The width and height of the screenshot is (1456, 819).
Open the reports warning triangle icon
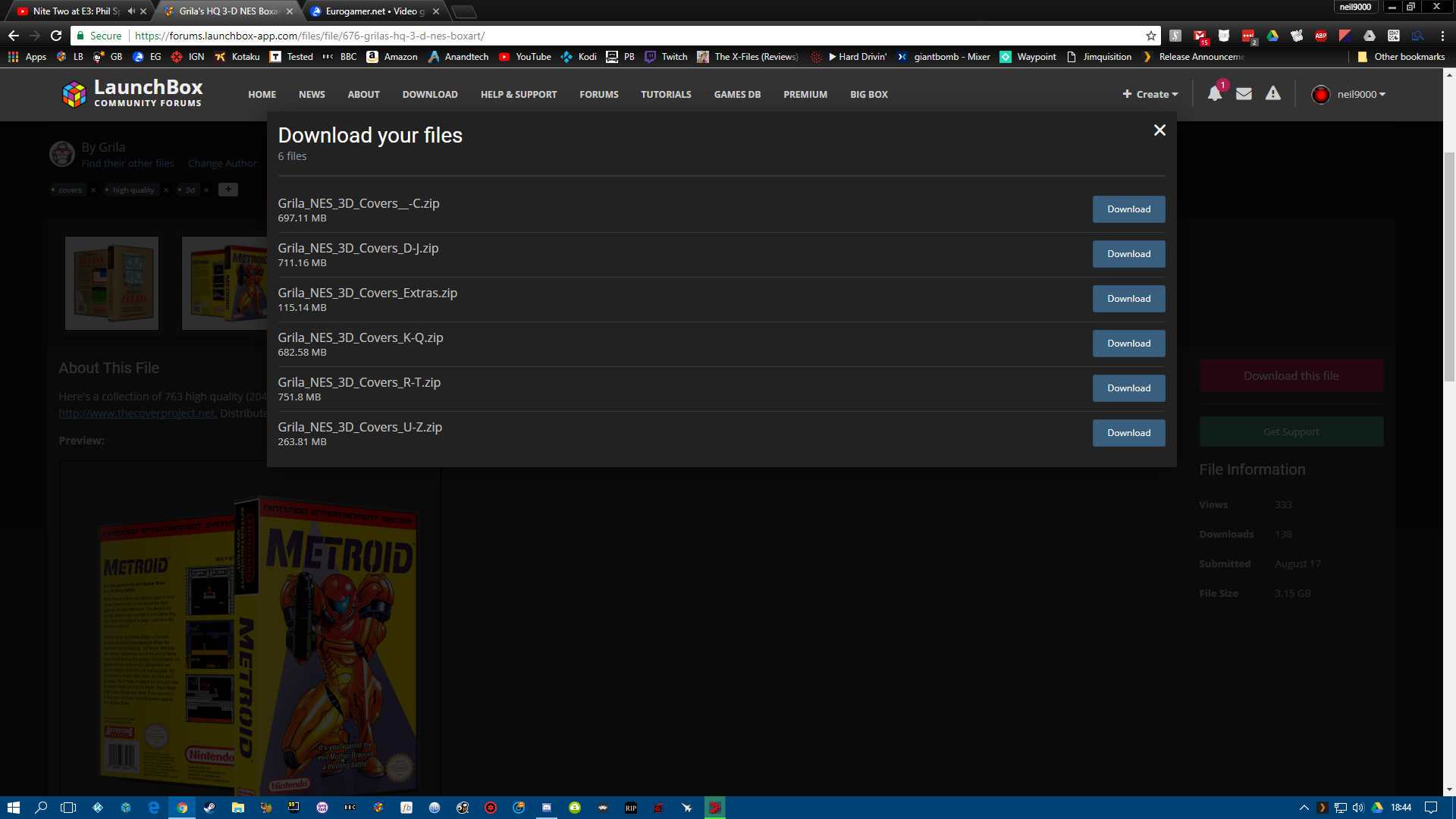(x=1273, y=93)
